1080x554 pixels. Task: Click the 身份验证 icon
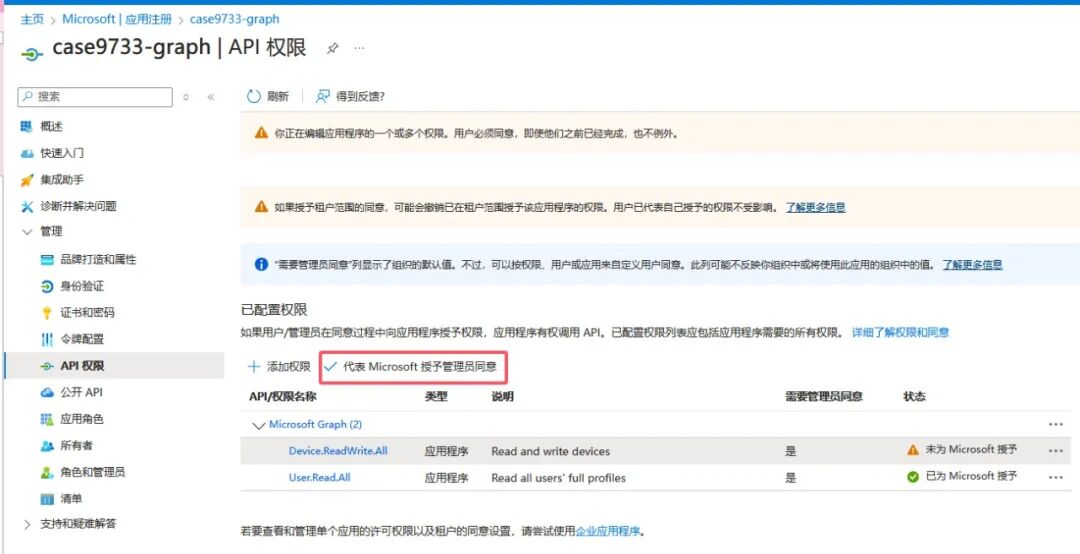(x=47, y=287)
